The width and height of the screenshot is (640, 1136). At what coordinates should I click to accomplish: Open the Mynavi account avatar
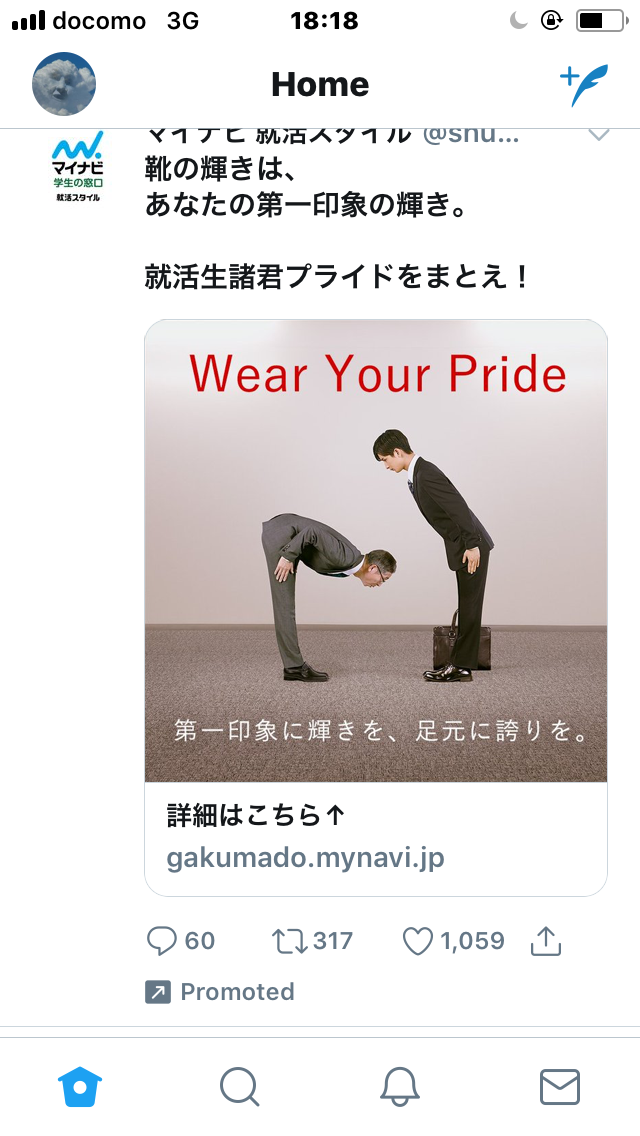pos(78,167)
